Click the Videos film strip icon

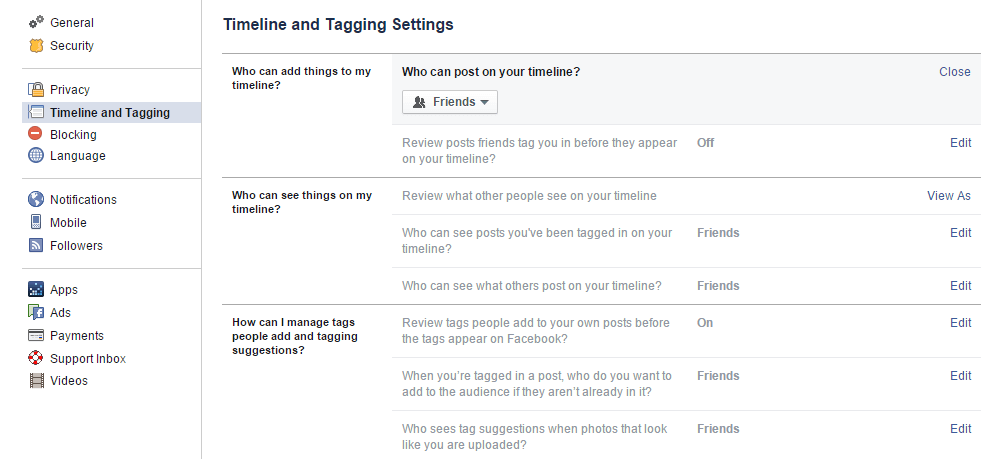click(x=36, y=381)
